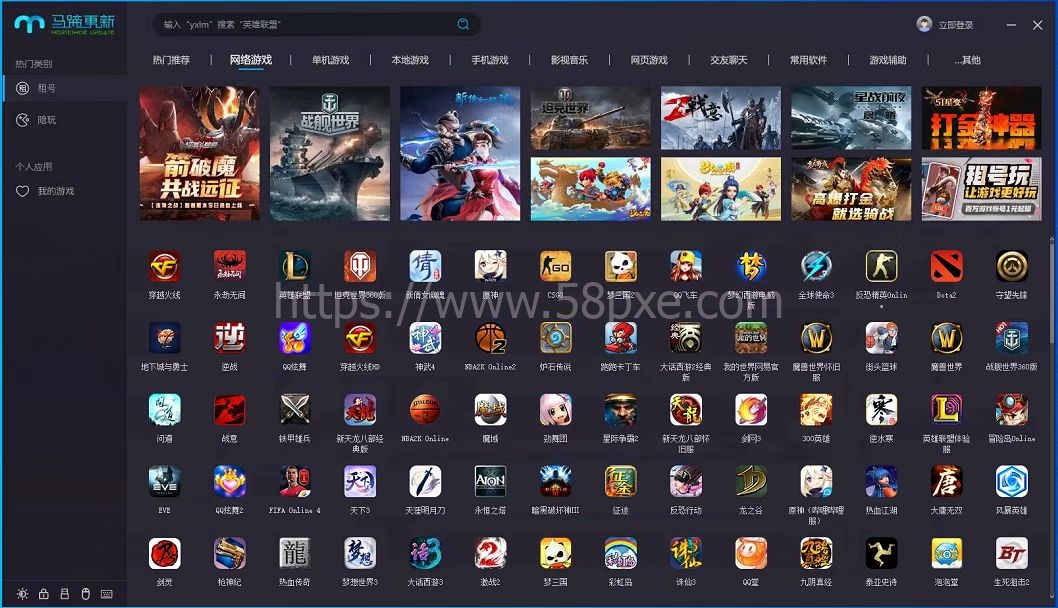Click the EVE game icon

click(x=164, y=482)
